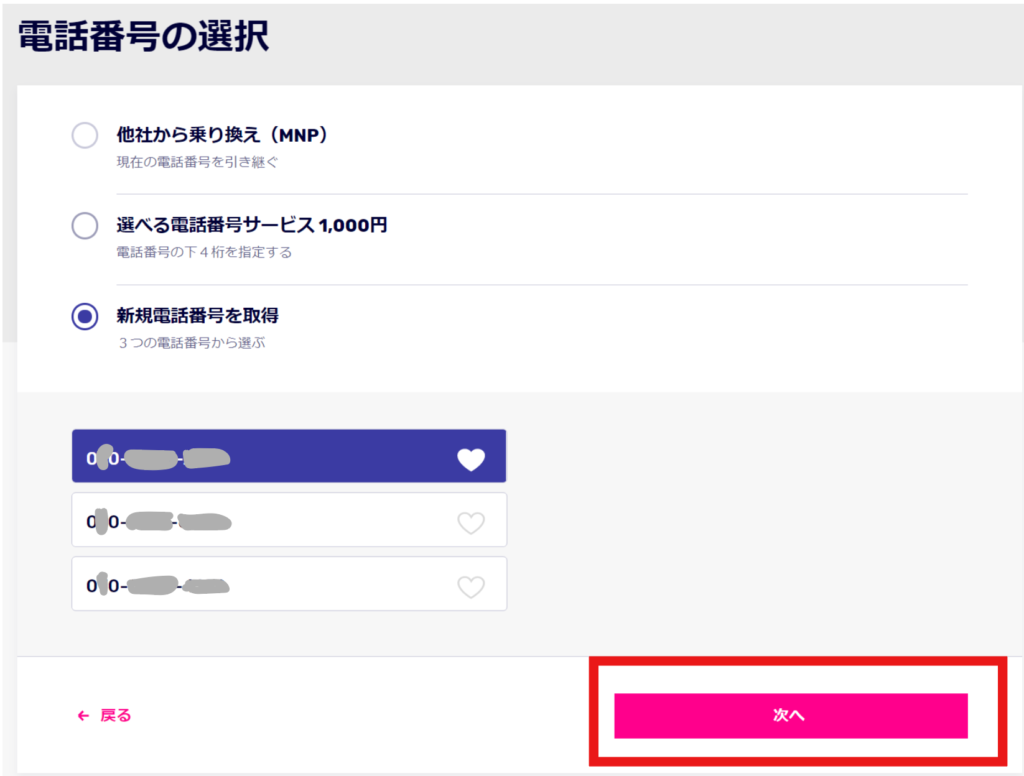The width and height of the screenshot is (1024, 776).
Task: Select 選べる電話番号サービス 1,000円 radio button
Action: tap(85, 225)
